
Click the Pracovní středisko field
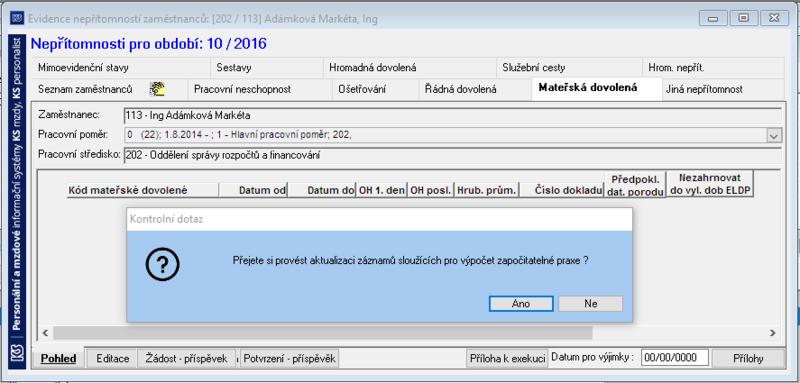coord(453,156)
